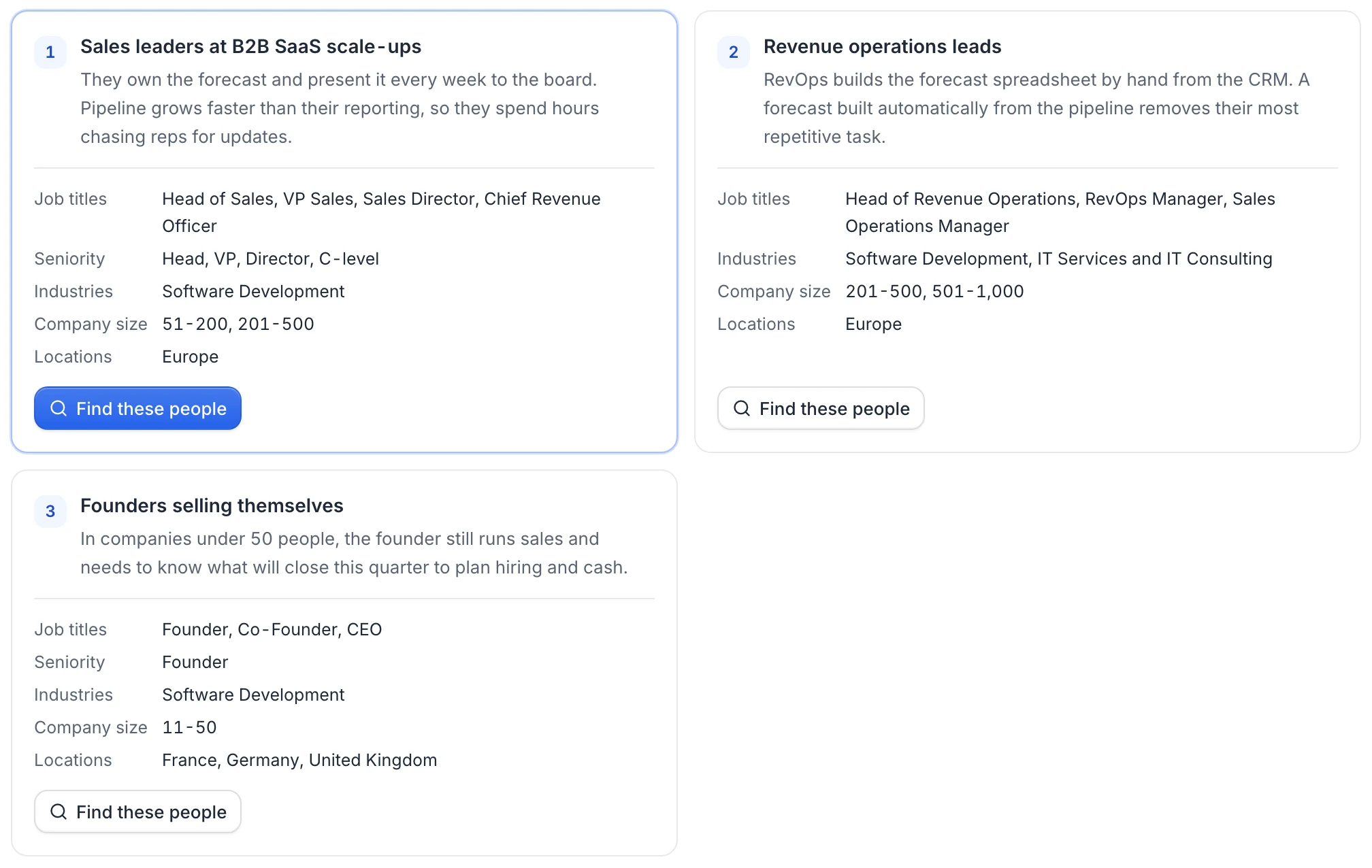Click description starting 'They own the forecast'

(x=340, y=108)
